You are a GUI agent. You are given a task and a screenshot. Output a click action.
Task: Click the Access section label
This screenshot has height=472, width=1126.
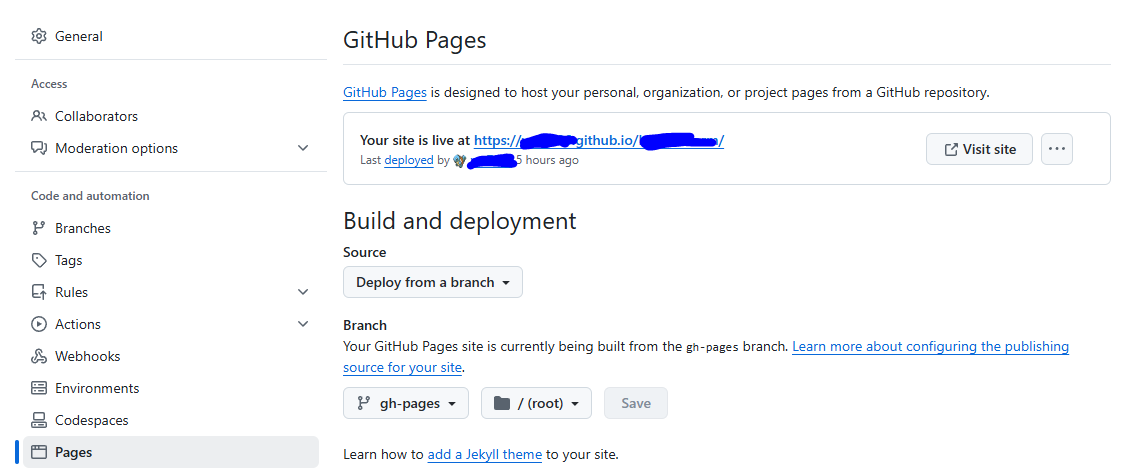pyautogui.click(x=49, y=84)
